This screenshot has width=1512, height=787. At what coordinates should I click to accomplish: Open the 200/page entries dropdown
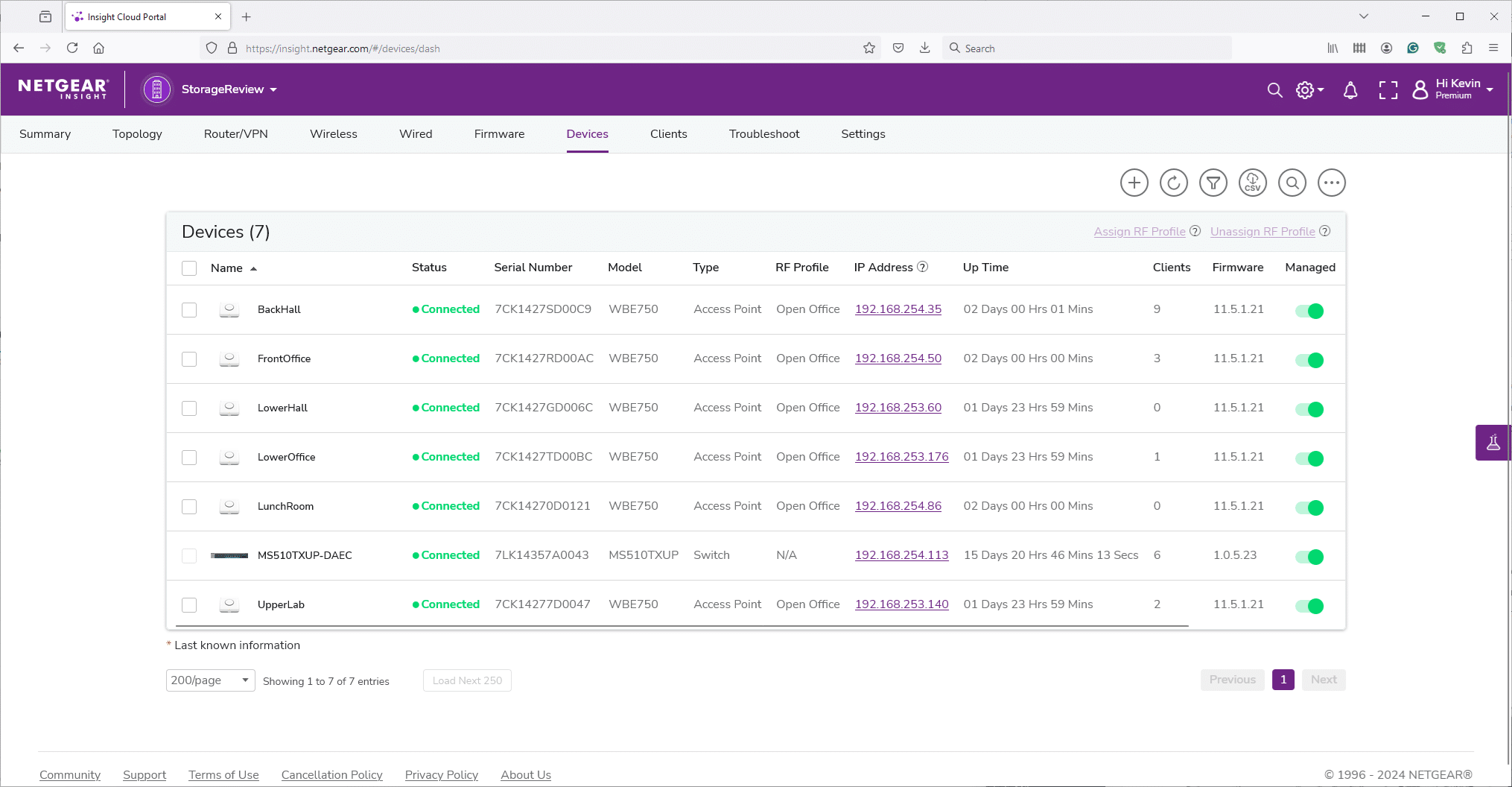pyautogui.click(x=210, y=680)
